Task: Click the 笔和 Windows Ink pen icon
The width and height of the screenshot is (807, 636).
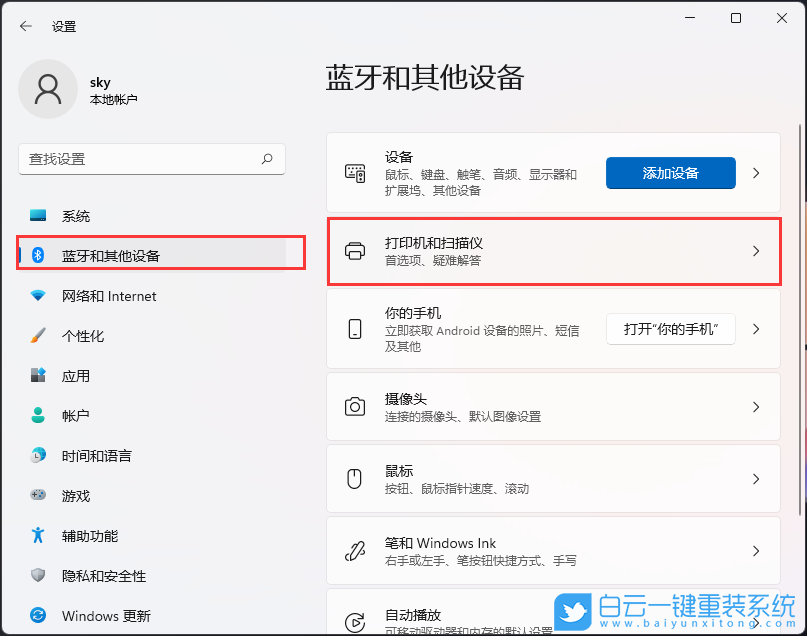Action: pos(355,550)
